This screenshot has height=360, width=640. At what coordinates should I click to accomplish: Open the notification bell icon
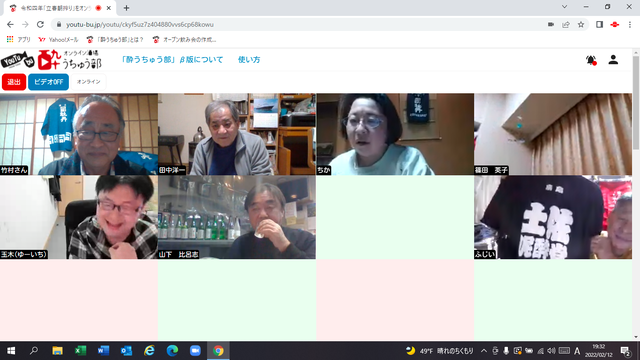coord(591,60)
